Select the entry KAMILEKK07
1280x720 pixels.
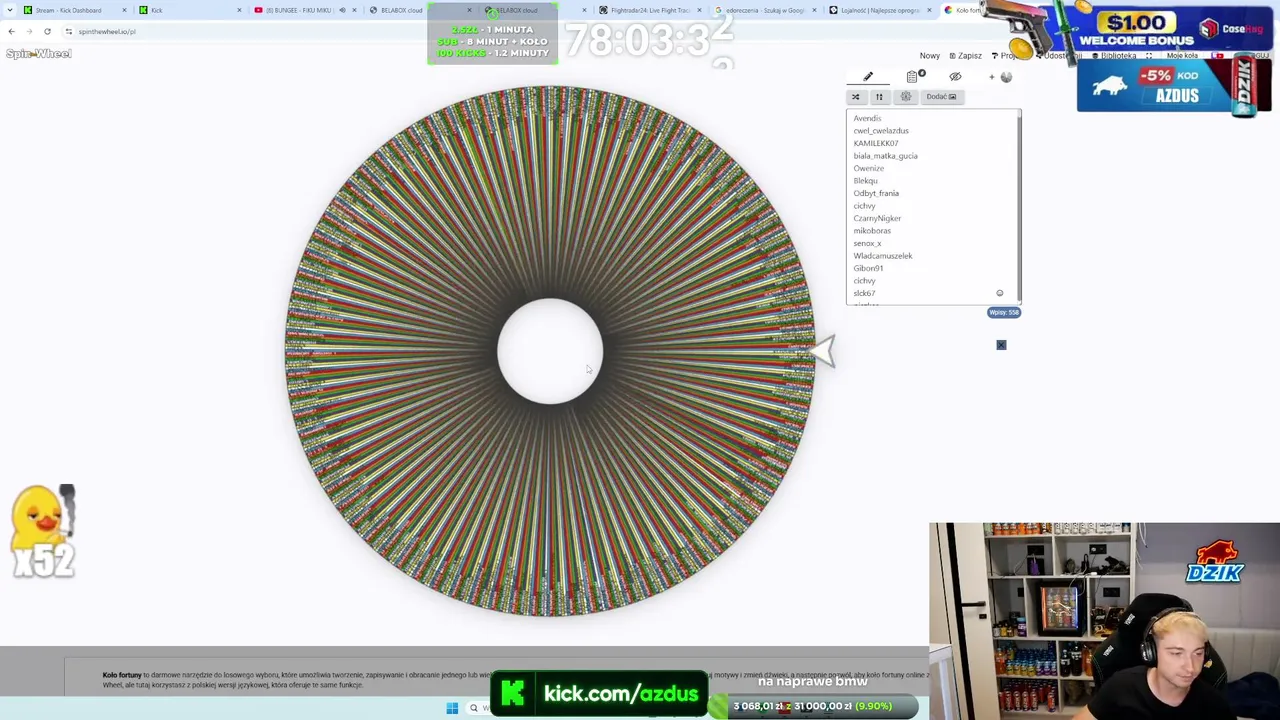876,143
